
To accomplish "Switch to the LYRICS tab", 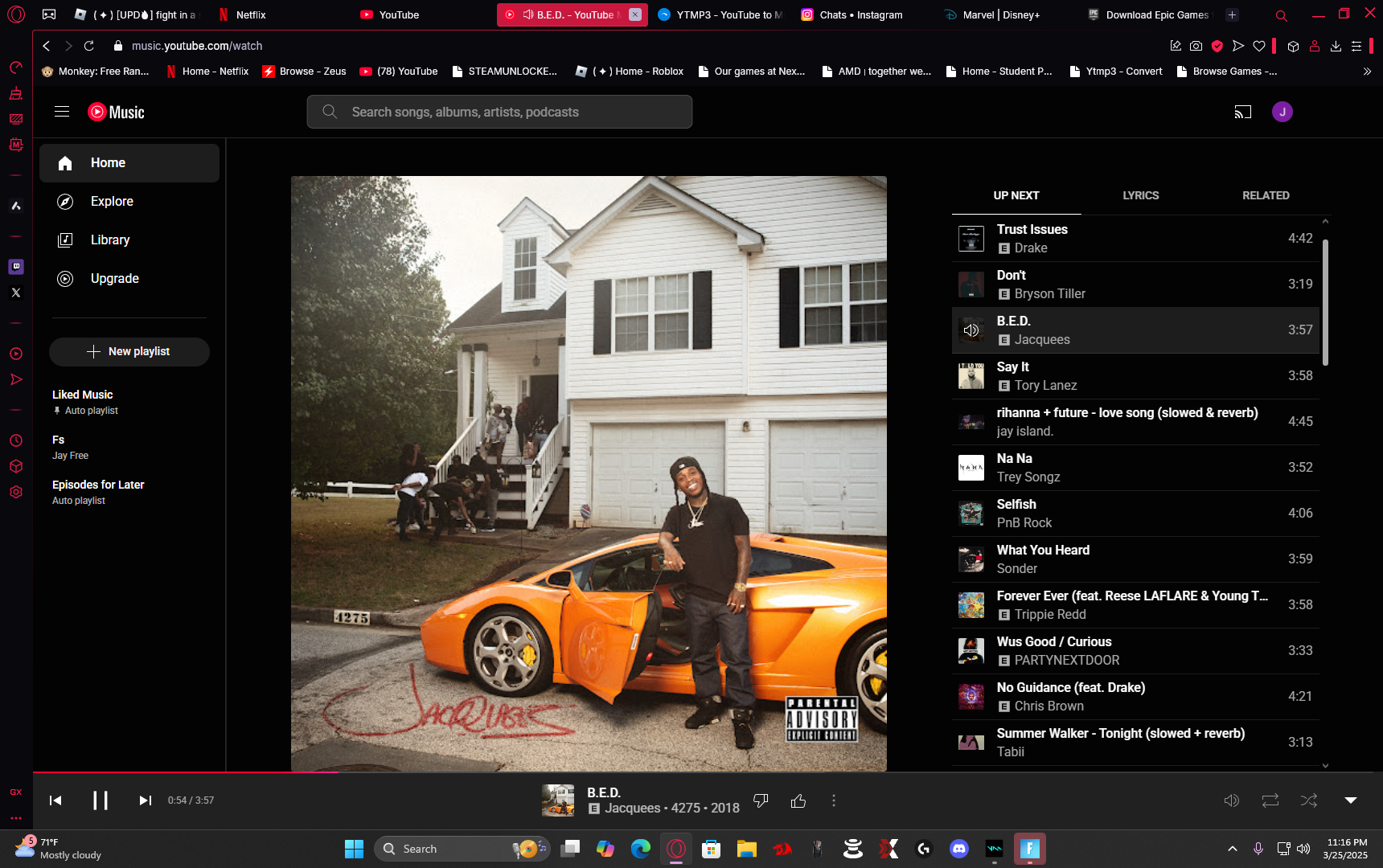I will (1141, 195).
